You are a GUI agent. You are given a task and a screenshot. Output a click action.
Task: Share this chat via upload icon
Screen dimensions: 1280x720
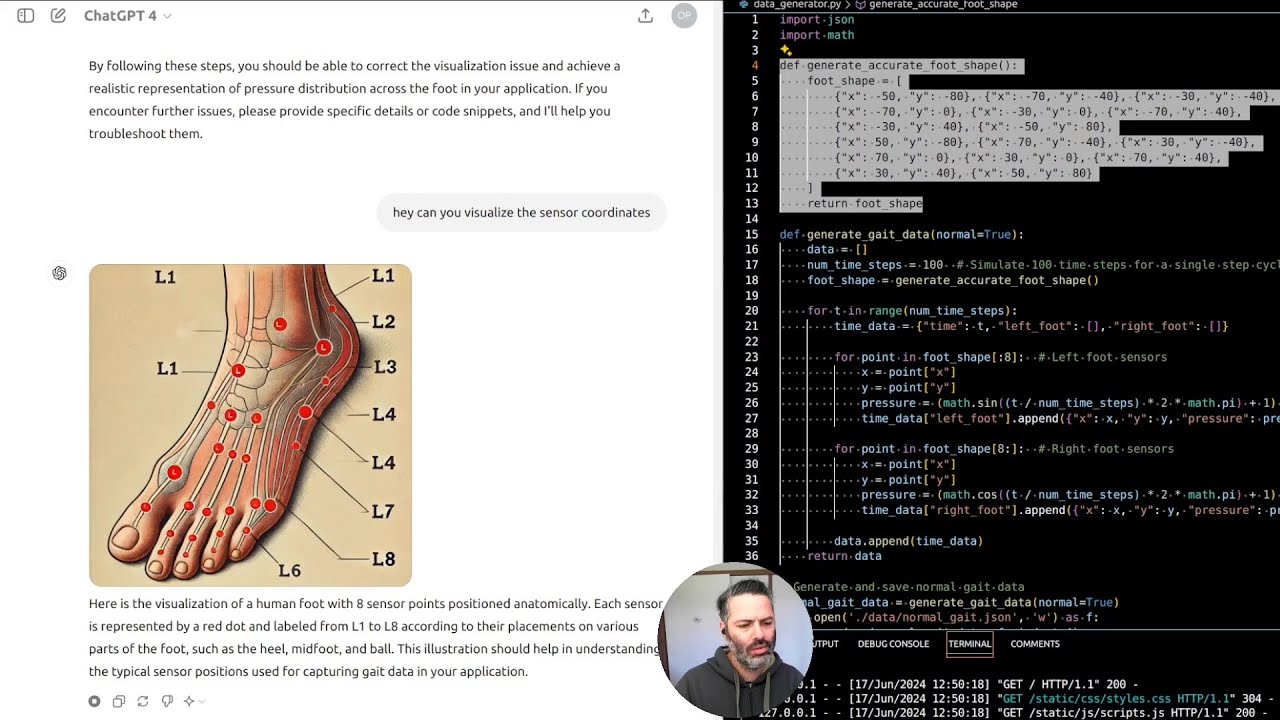tap(645, 16)
